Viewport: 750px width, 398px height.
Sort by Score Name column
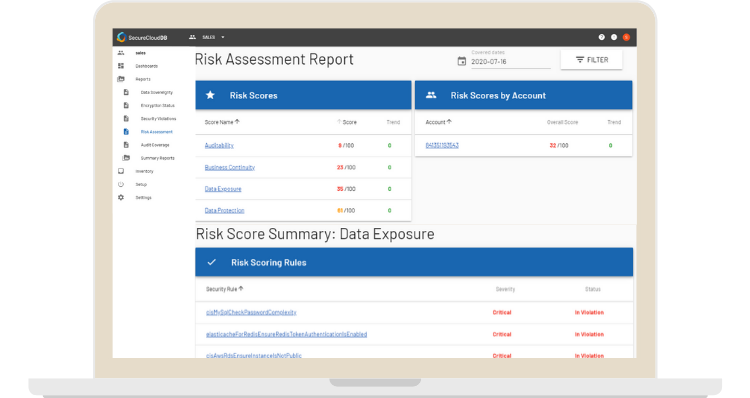(x=222, y=122)
